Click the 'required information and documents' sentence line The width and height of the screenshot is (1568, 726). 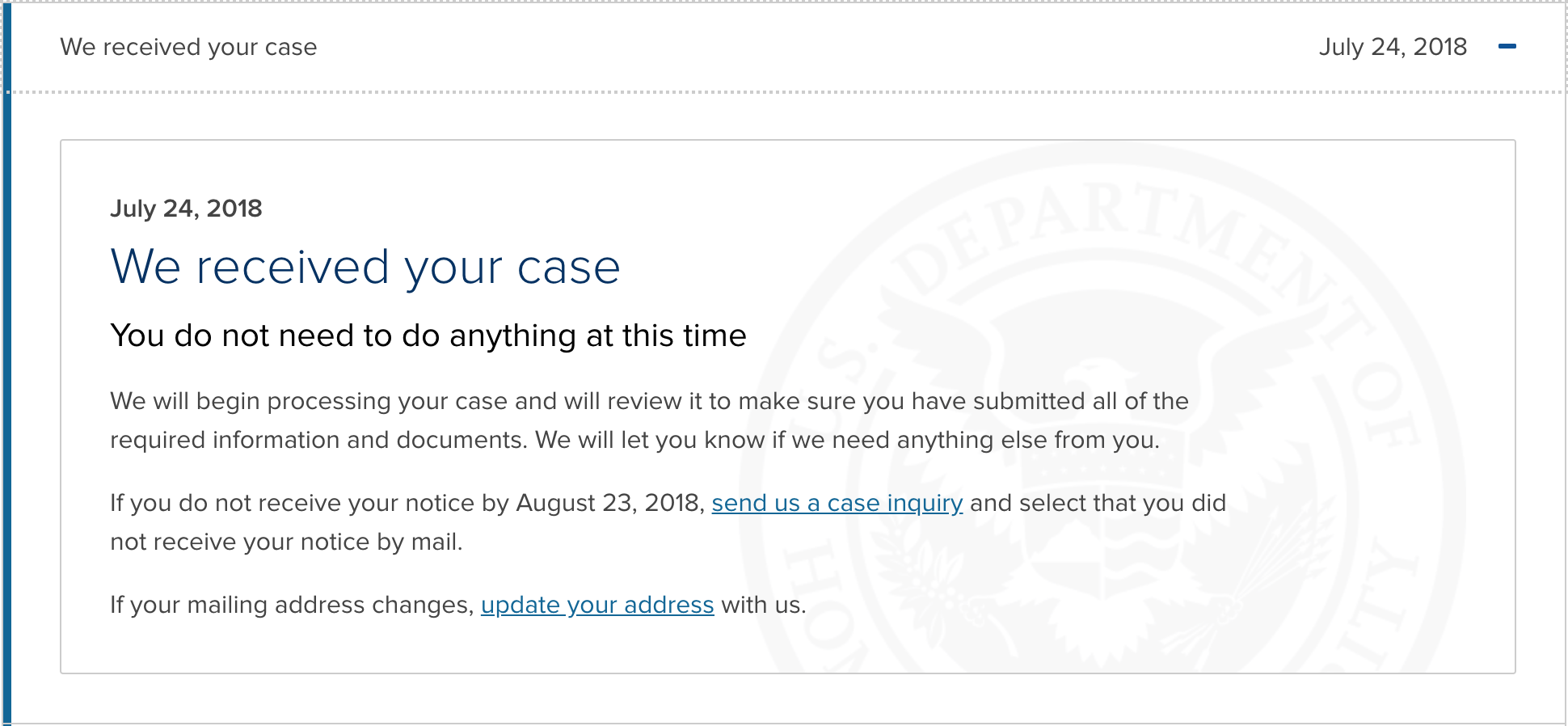[x=318, y=440]
